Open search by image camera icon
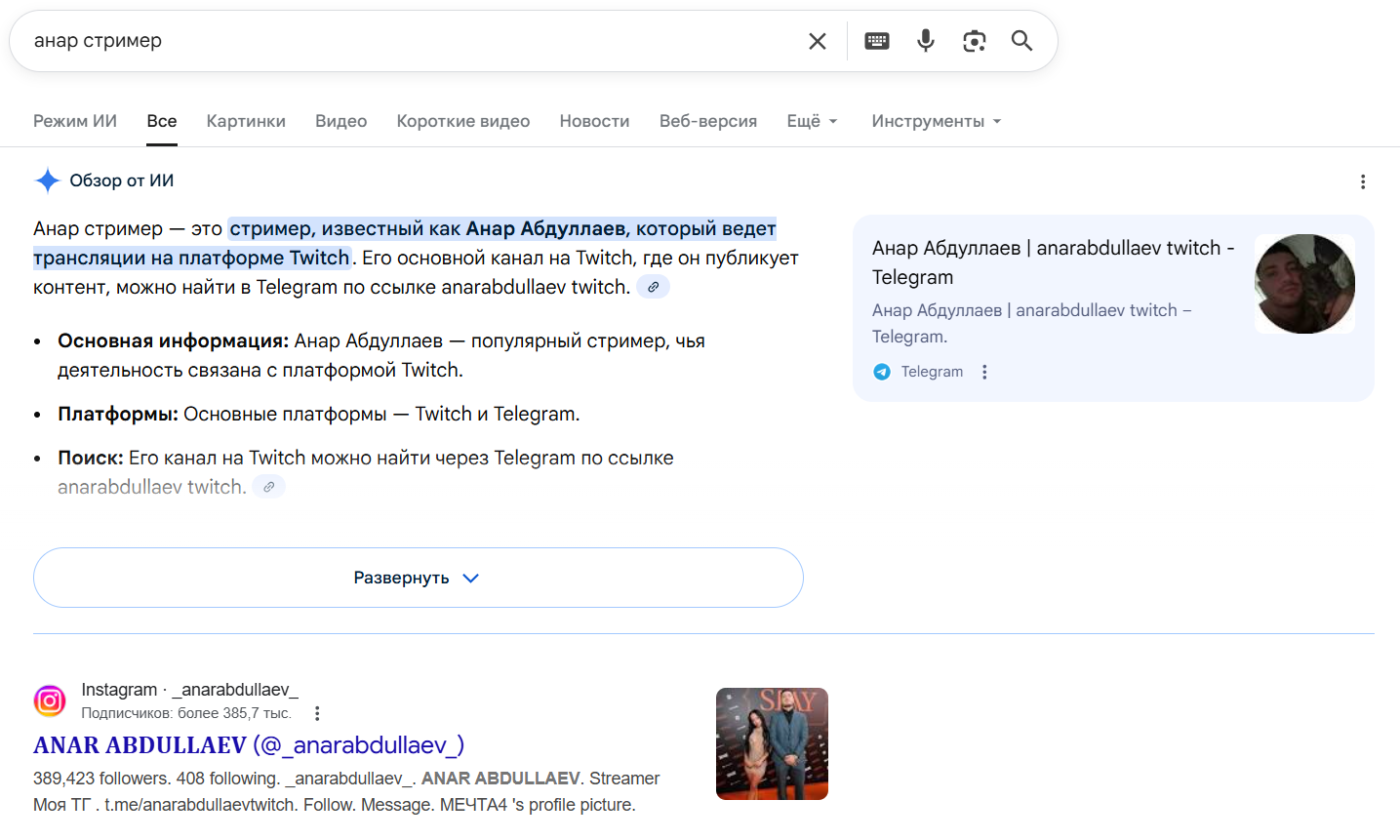This screenshot has width=1400, height=840. [974, 41]
